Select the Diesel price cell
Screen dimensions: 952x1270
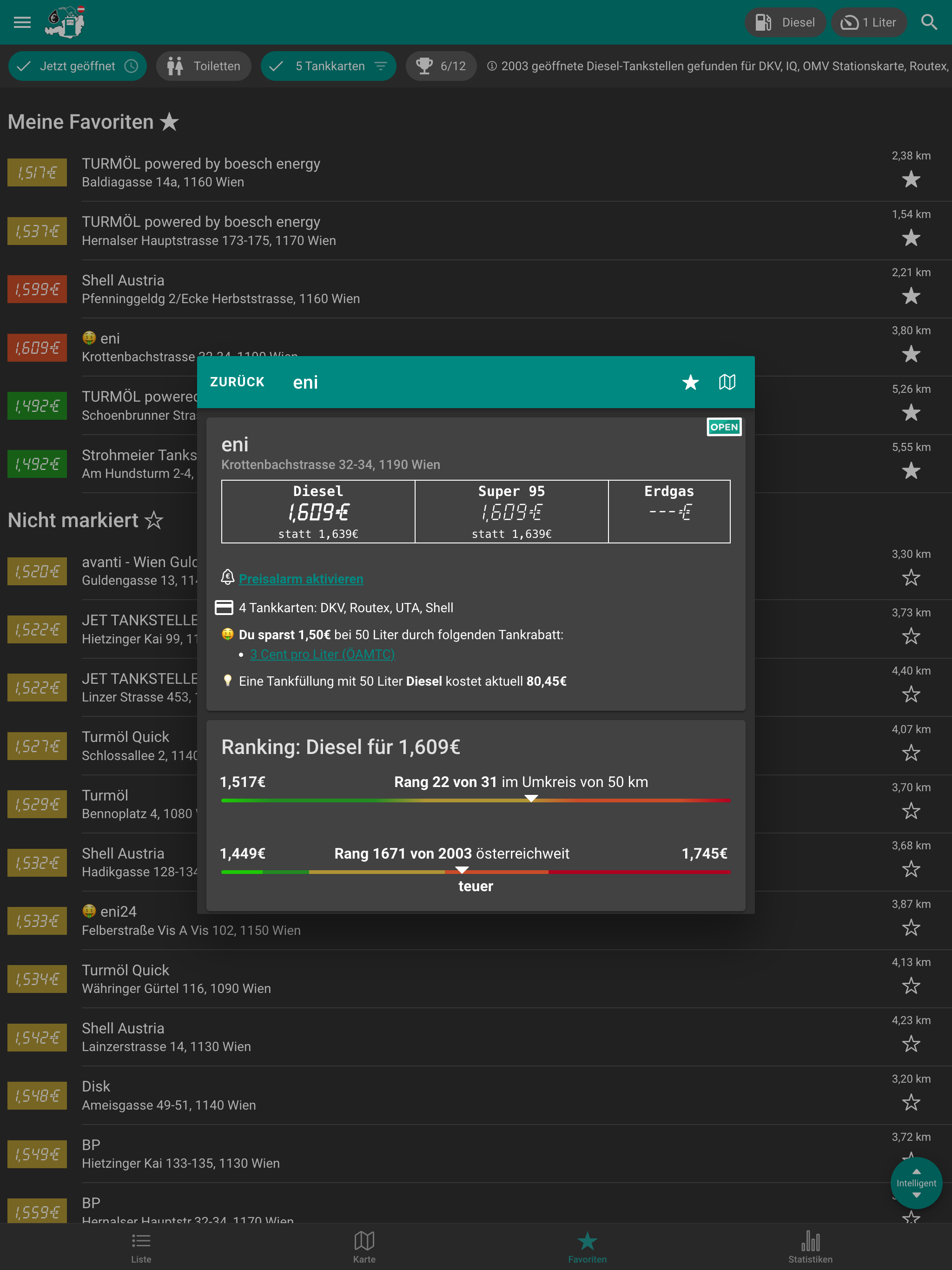318,511
